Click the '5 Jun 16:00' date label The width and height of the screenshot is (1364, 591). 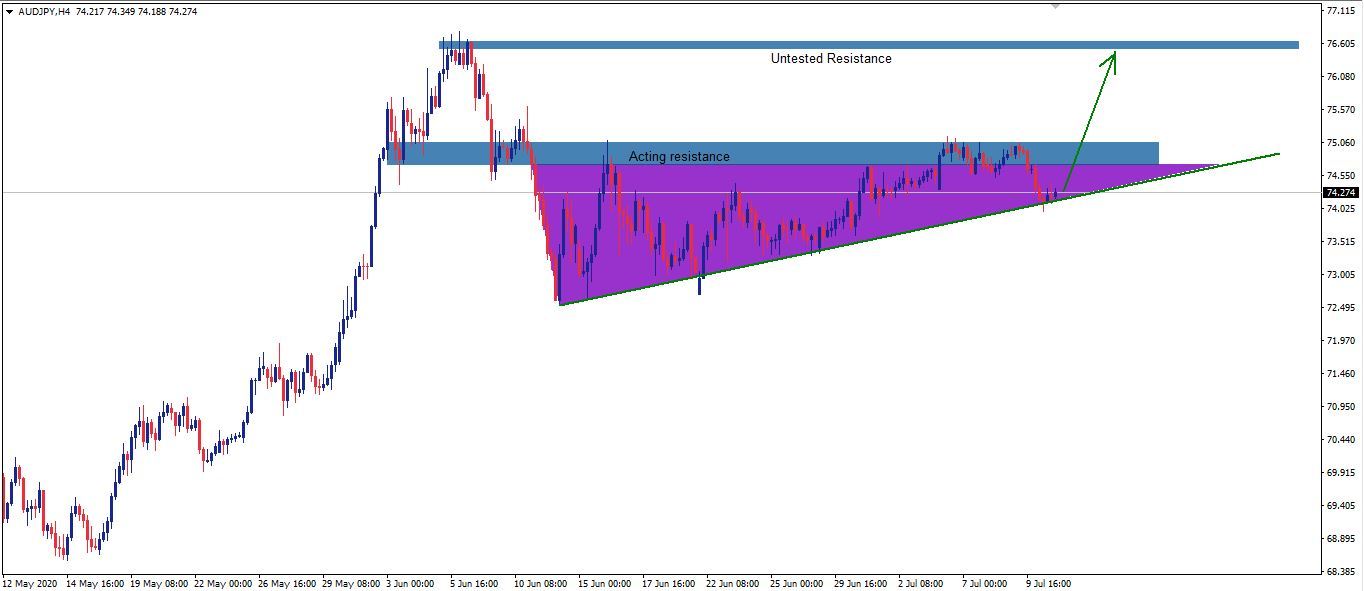pos(473,583)
